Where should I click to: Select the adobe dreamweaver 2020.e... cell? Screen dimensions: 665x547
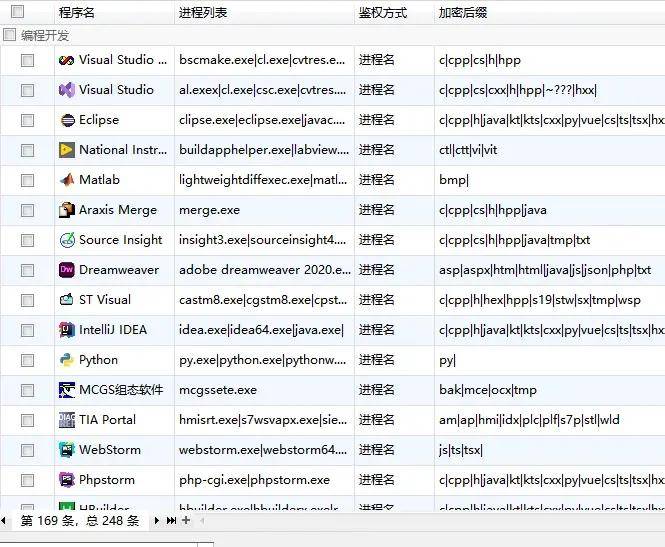265,270
